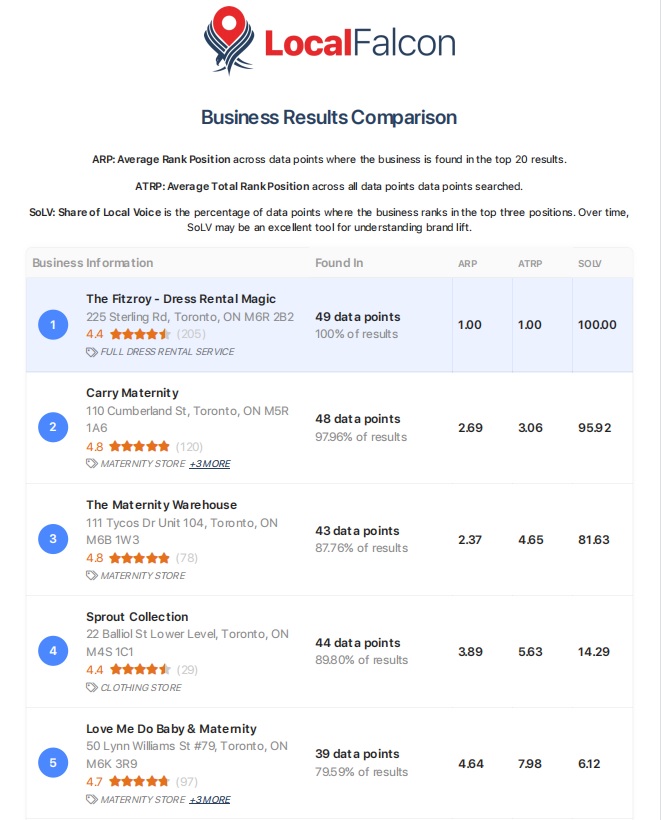This screenshot has height=820, width=661.
Task: Click rank badge number 5
Action: 53,762
